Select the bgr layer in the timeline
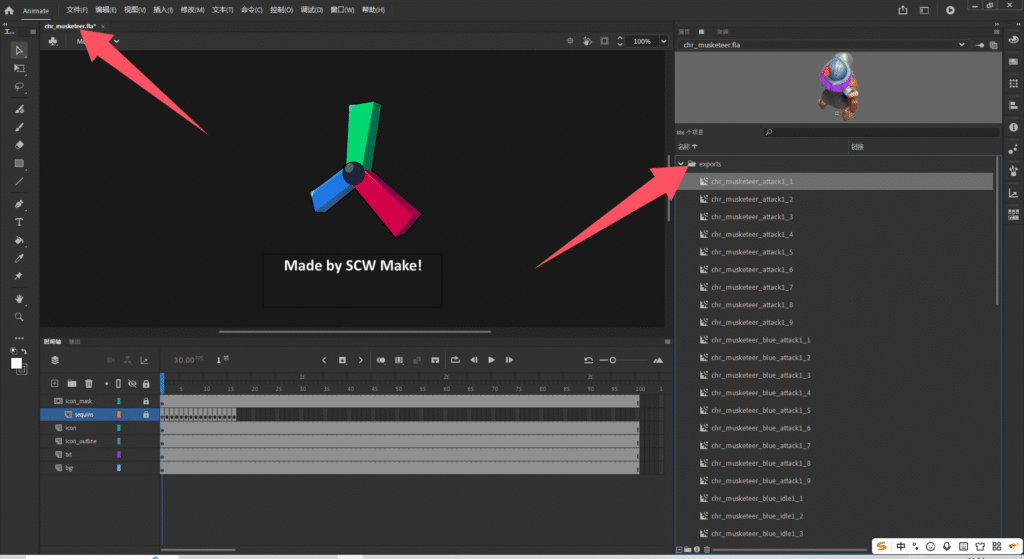 [x=99, y=468]
